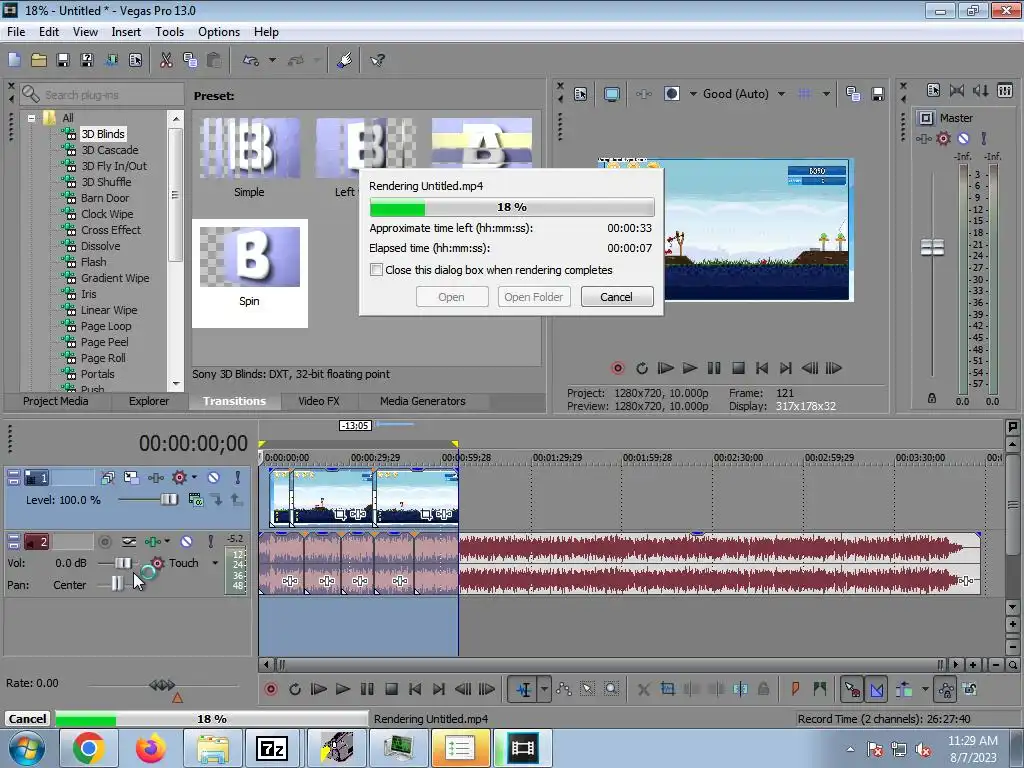Toggle Master bus mute icon
The image size is (1024, 768).
click(963, 138)
